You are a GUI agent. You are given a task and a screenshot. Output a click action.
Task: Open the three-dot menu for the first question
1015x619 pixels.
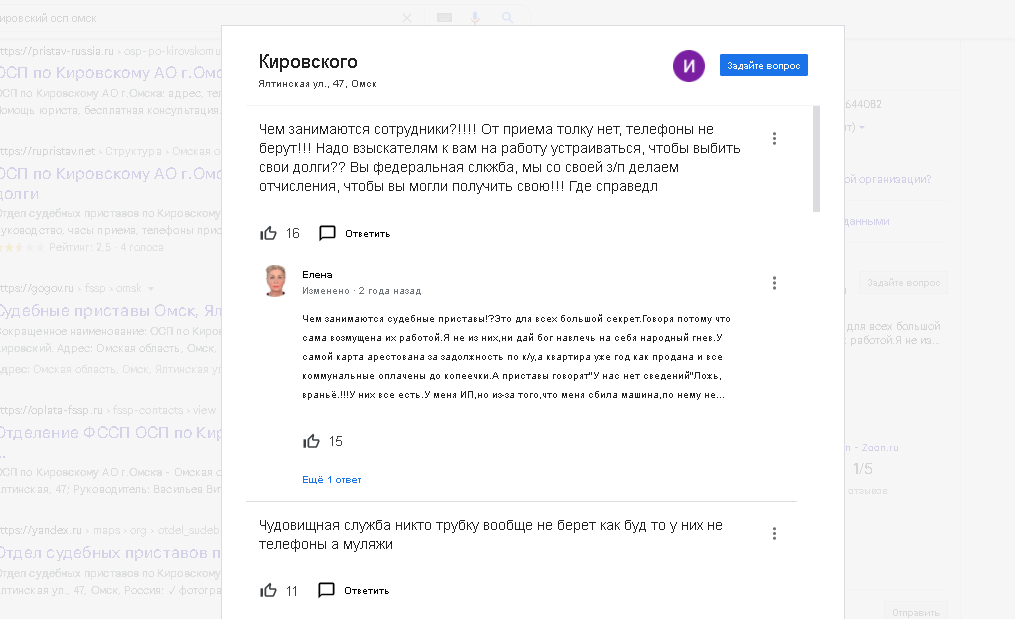click(x=774, y=139)
